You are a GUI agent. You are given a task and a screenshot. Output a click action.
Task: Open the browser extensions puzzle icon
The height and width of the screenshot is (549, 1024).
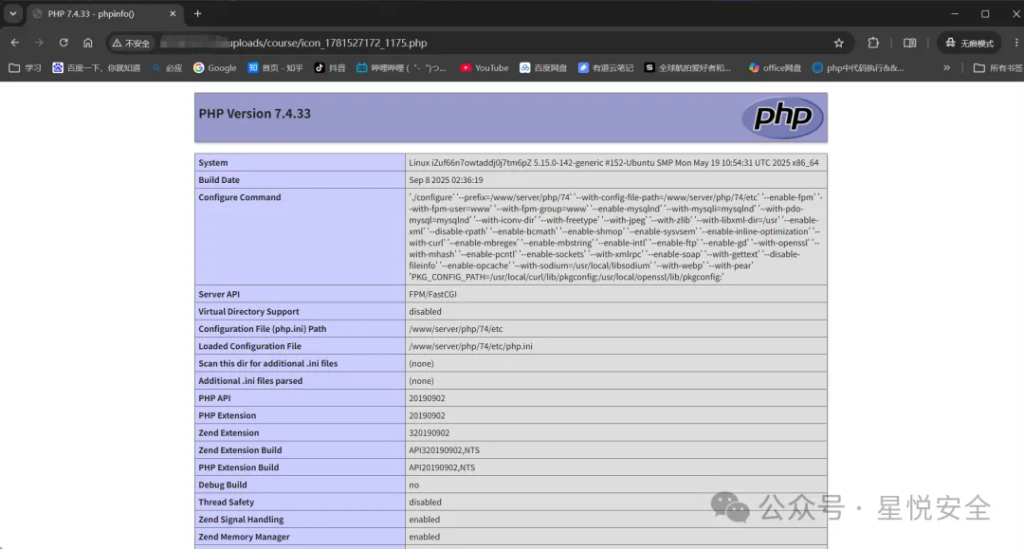[x=873, y=43]
